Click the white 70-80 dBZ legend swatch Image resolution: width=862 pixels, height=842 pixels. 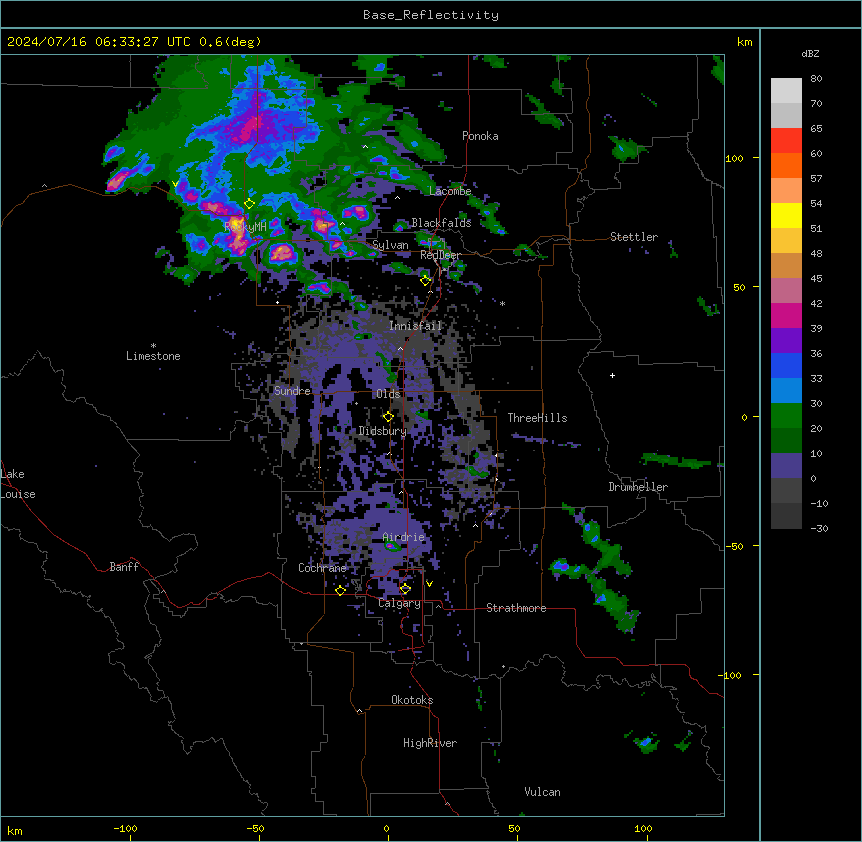(x=786, y=91)
